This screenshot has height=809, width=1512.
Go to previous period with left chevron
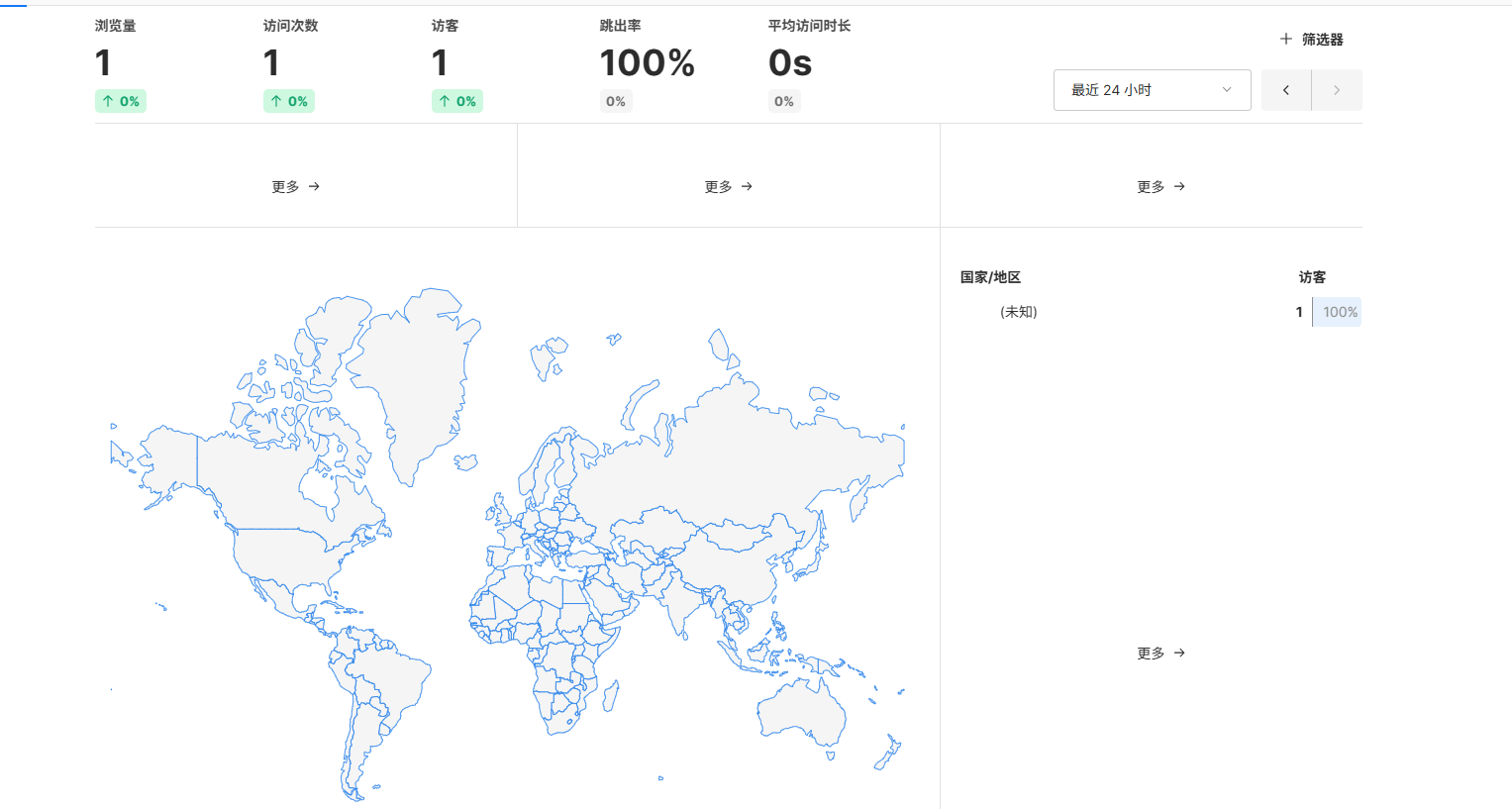tap(1286, 90)
